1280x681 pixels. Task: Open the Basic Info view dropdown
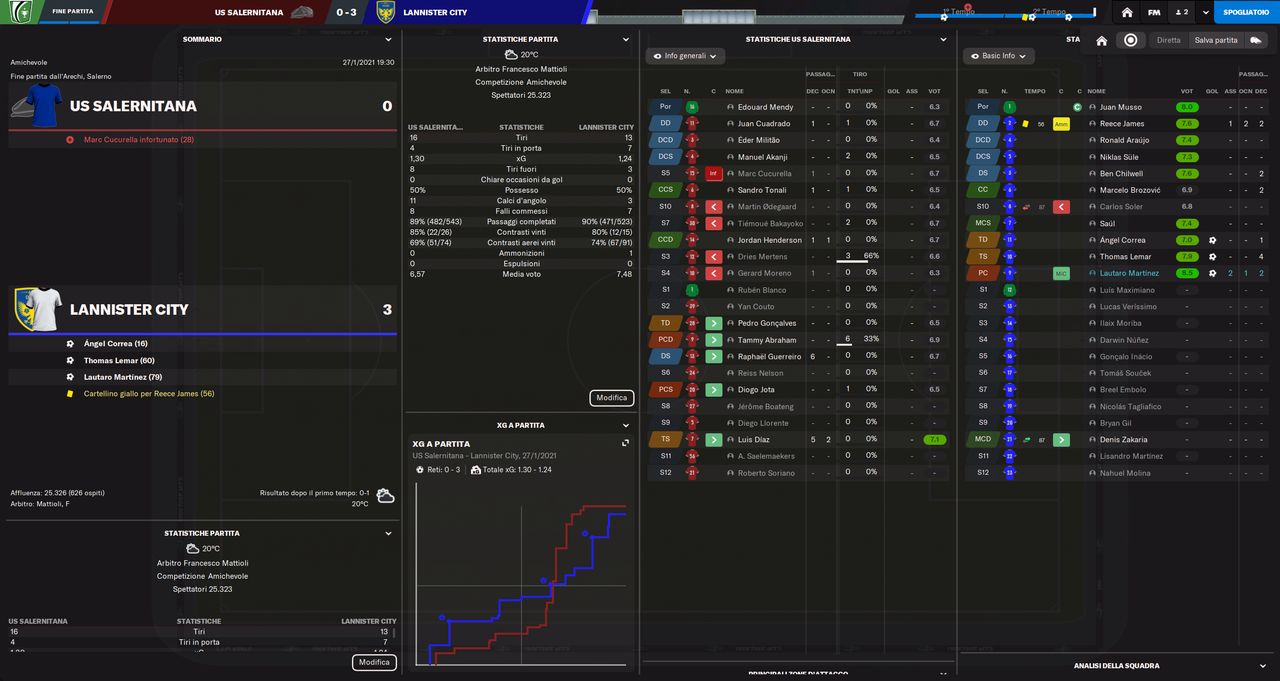(x=999, y=56)
